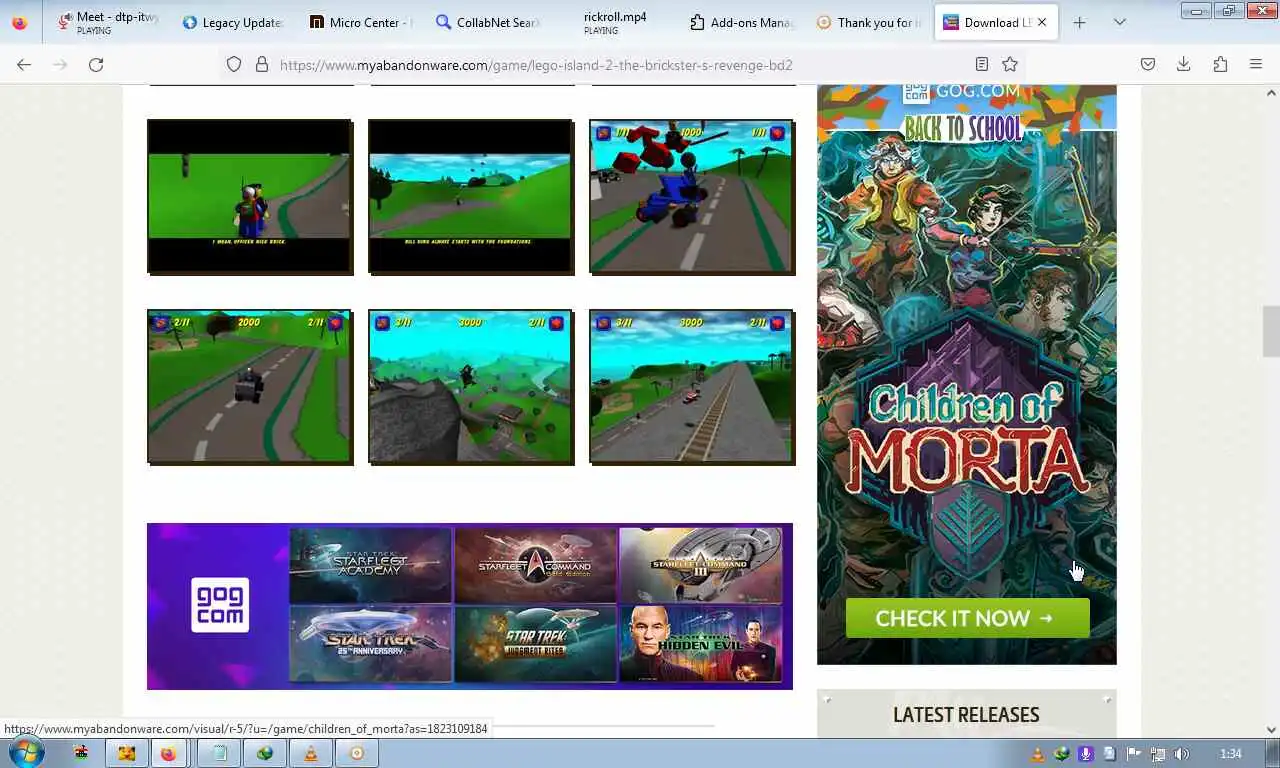This screenshot has height=768, width=1280.
Task: Expand the list all tabs chevron
Action: tap(1119, 22)
